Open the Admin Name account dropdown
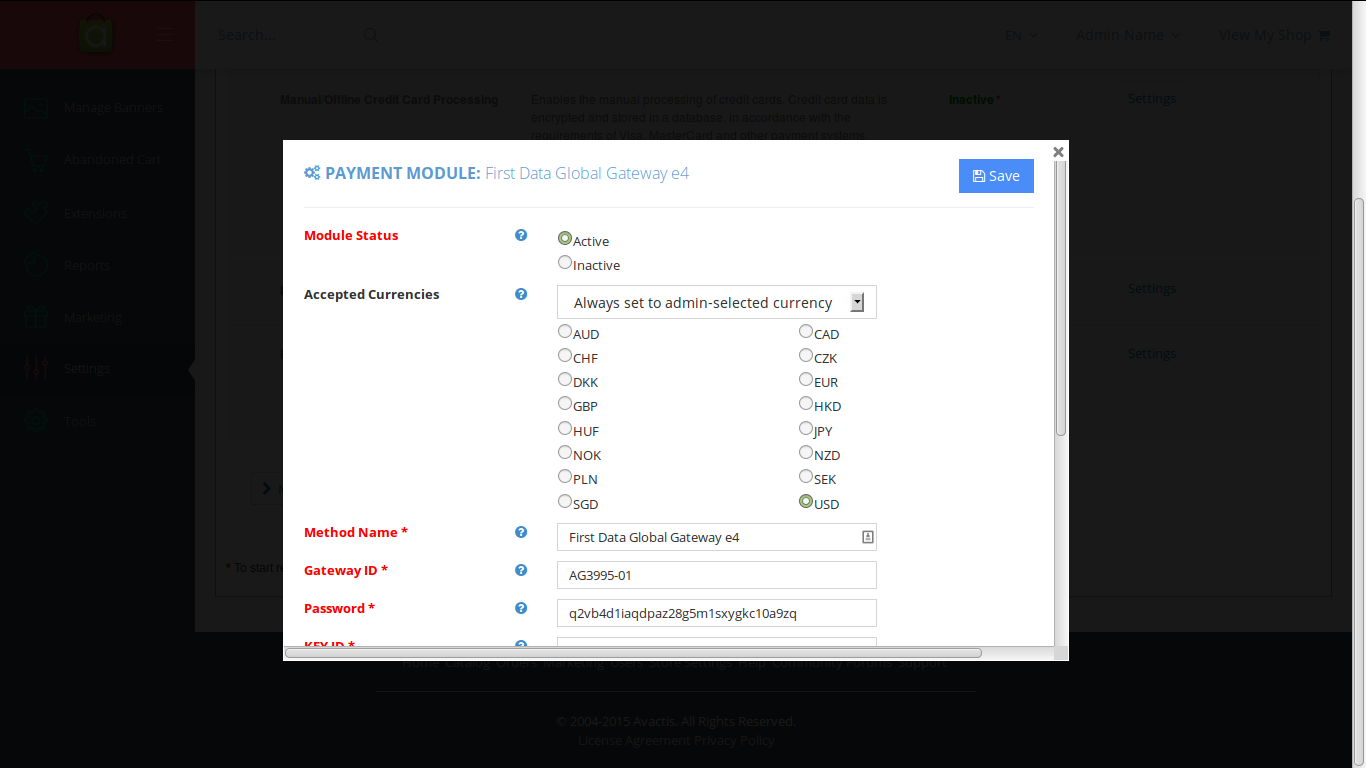Screen dimensions: 1366x768 pos(1128,35)
